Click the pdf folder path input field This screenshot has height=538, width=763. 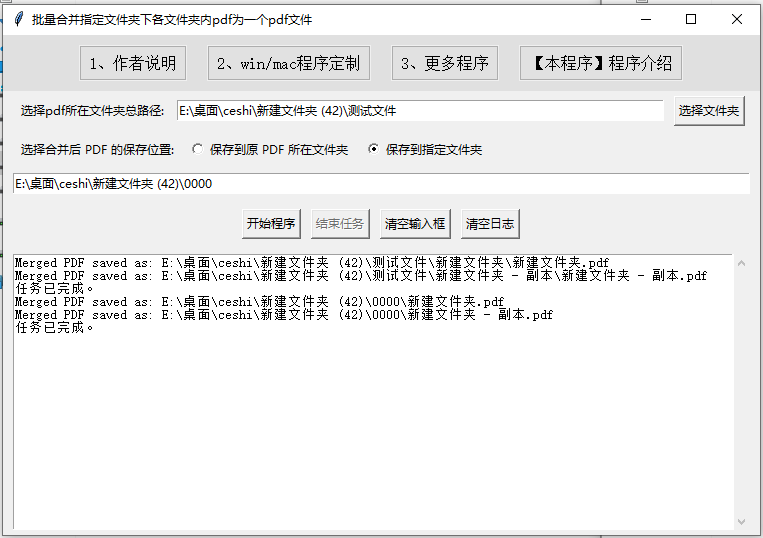click(420, 111)
